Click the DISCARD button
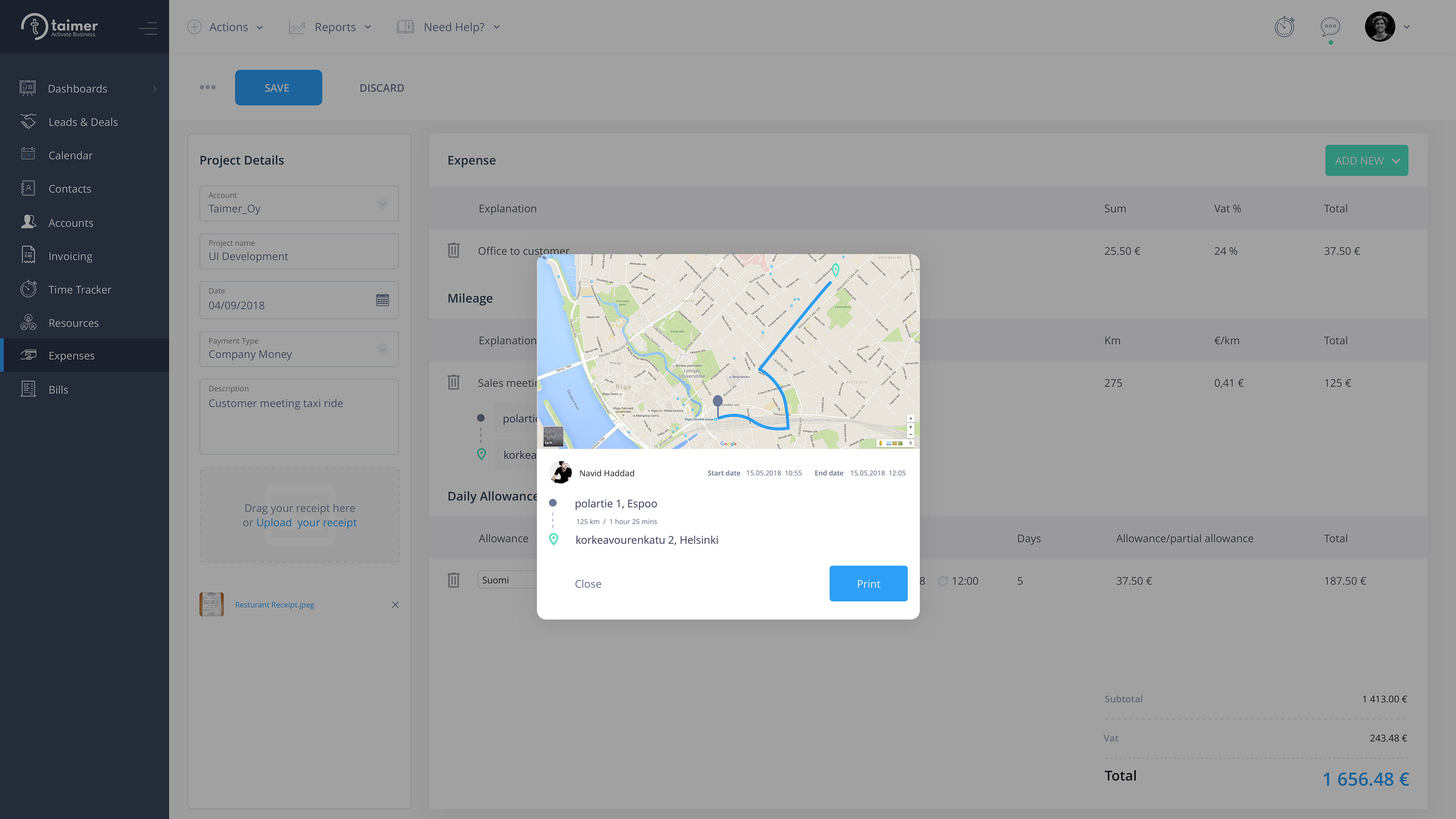1456x819 pixels. point(381,88)
